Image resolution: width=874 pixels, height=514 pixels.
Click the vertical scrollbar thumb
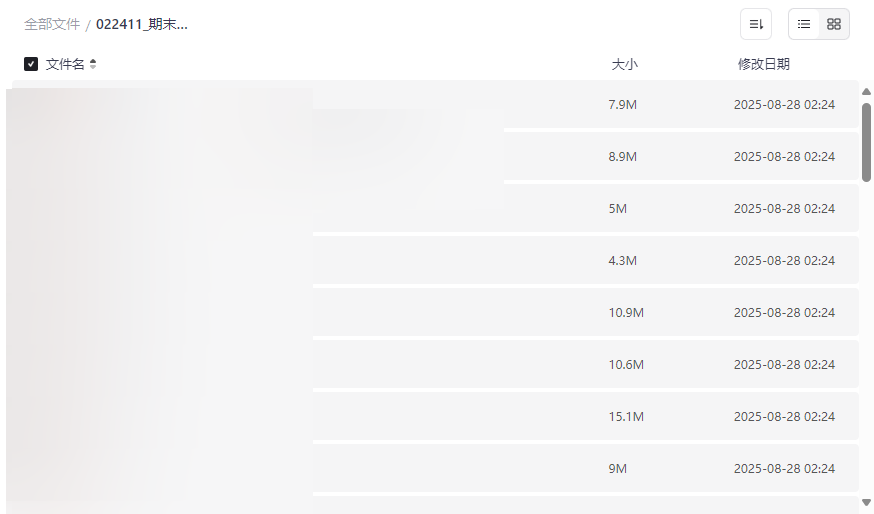(866, 141)
